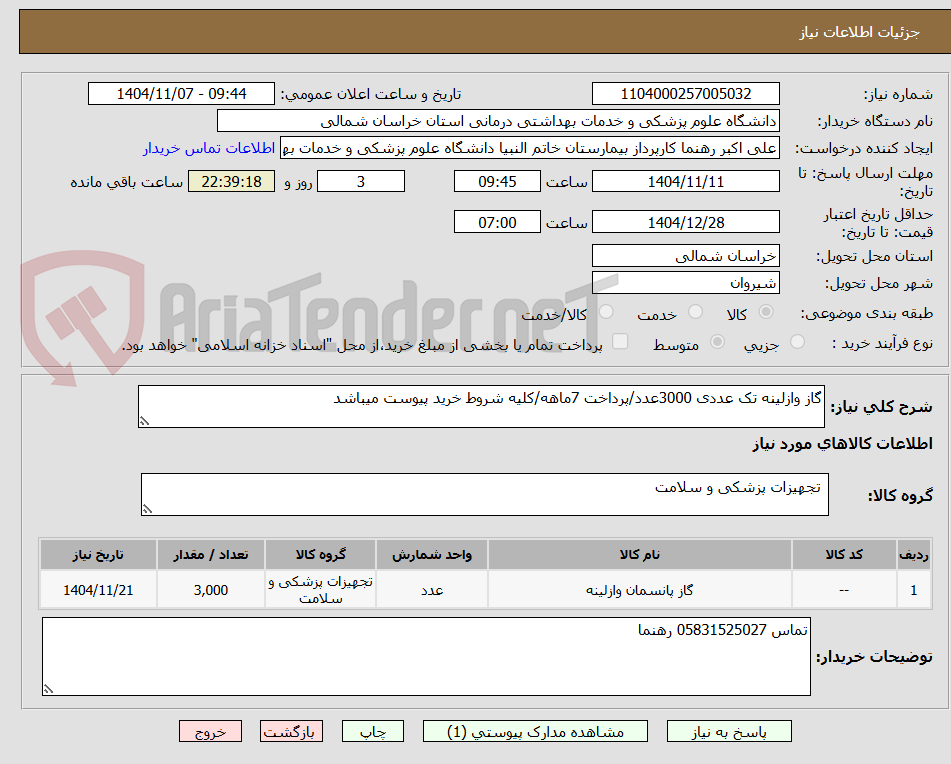The image size is (951, 764).
Task: Click the goods group textarea 'تجهیزات پزشکی و سلامت'
Action: pos(485,494)
